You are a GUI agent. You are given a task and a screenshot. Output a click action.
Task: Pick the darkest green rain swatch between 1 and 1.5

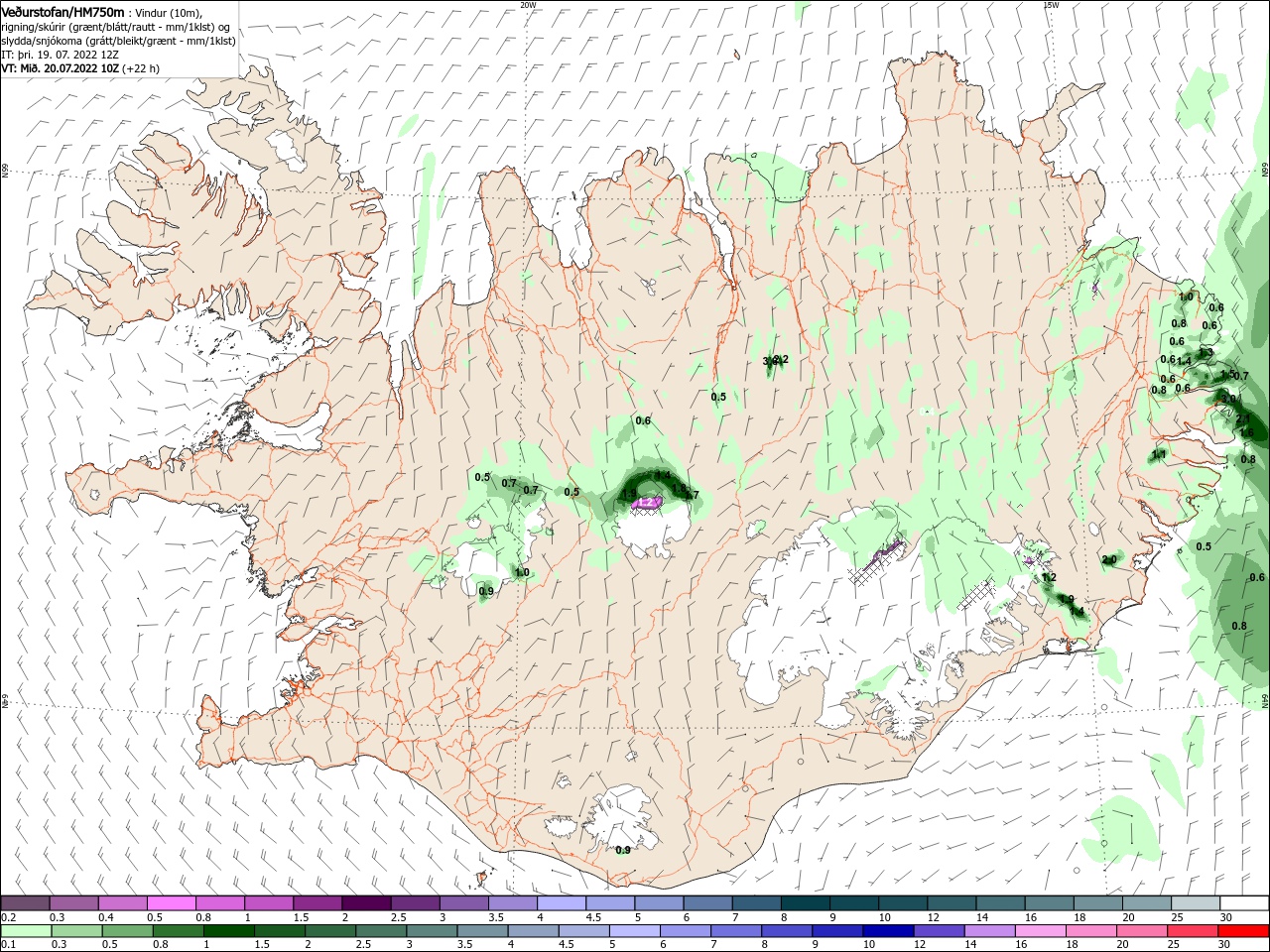228,931
